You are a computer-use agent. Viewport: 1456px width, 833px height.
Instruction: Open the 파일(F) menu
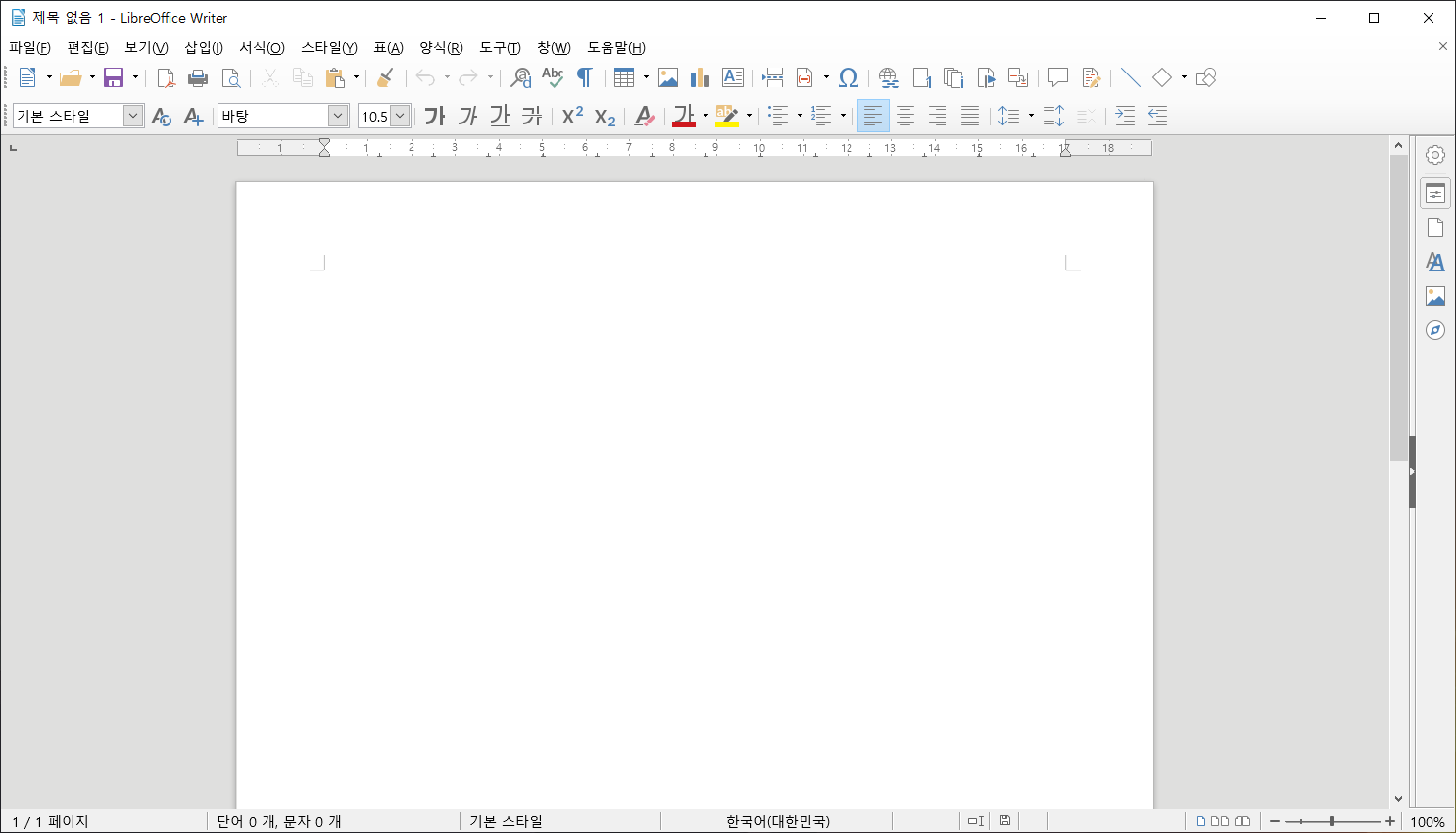coord(29,47)
